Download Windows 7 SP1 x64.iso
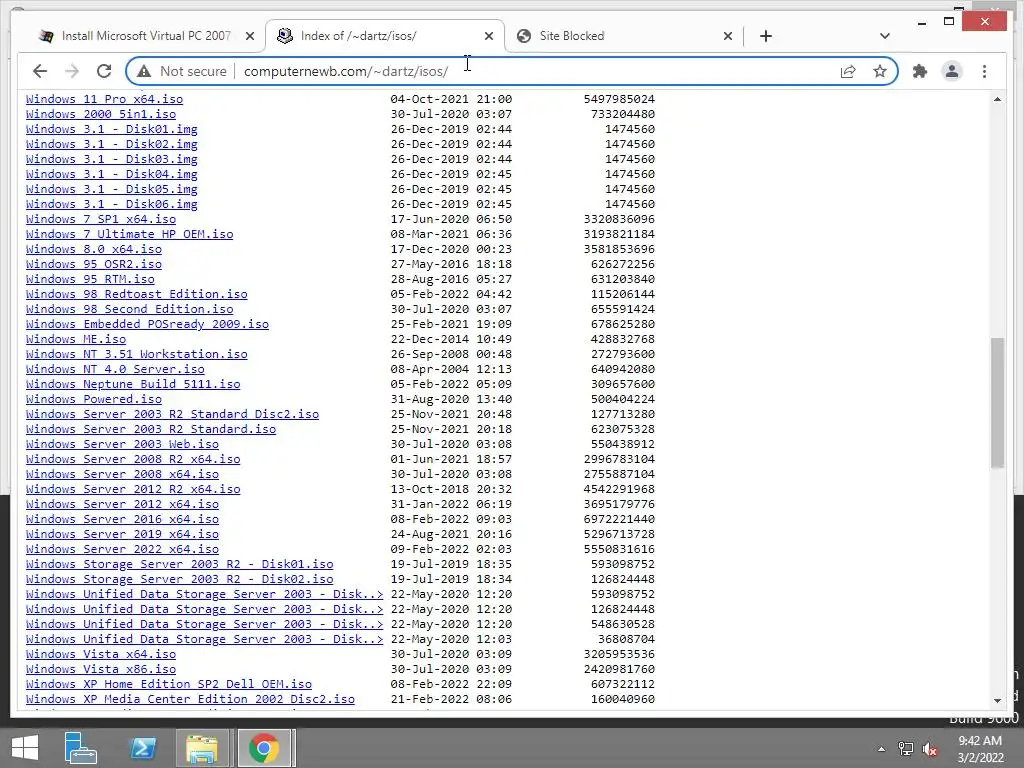The width and height of the screenshot is (1024, 768). (x=101, y=219)
